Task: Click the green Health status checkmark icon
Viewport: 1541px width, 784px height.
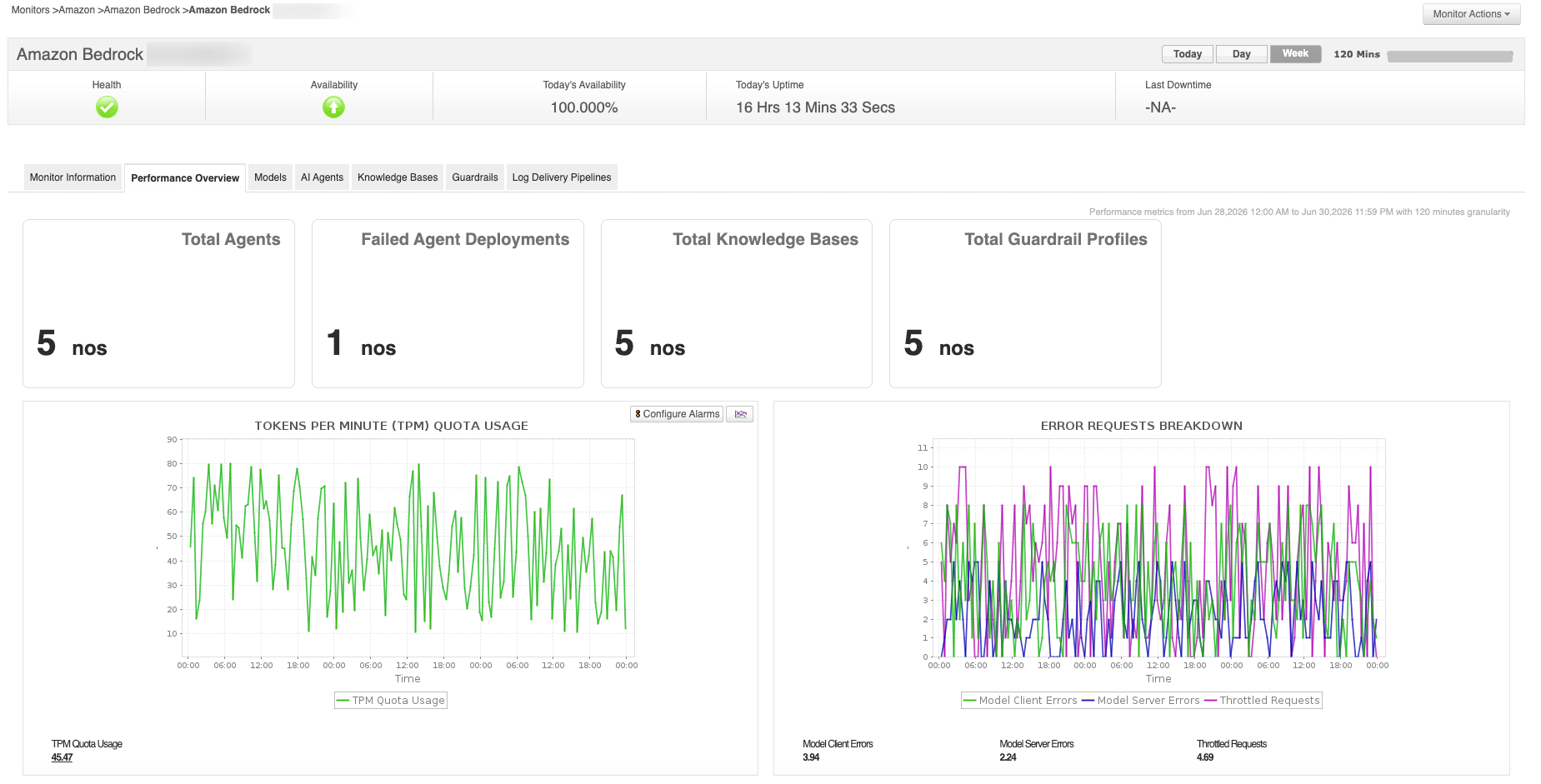Action: [107, 107]
